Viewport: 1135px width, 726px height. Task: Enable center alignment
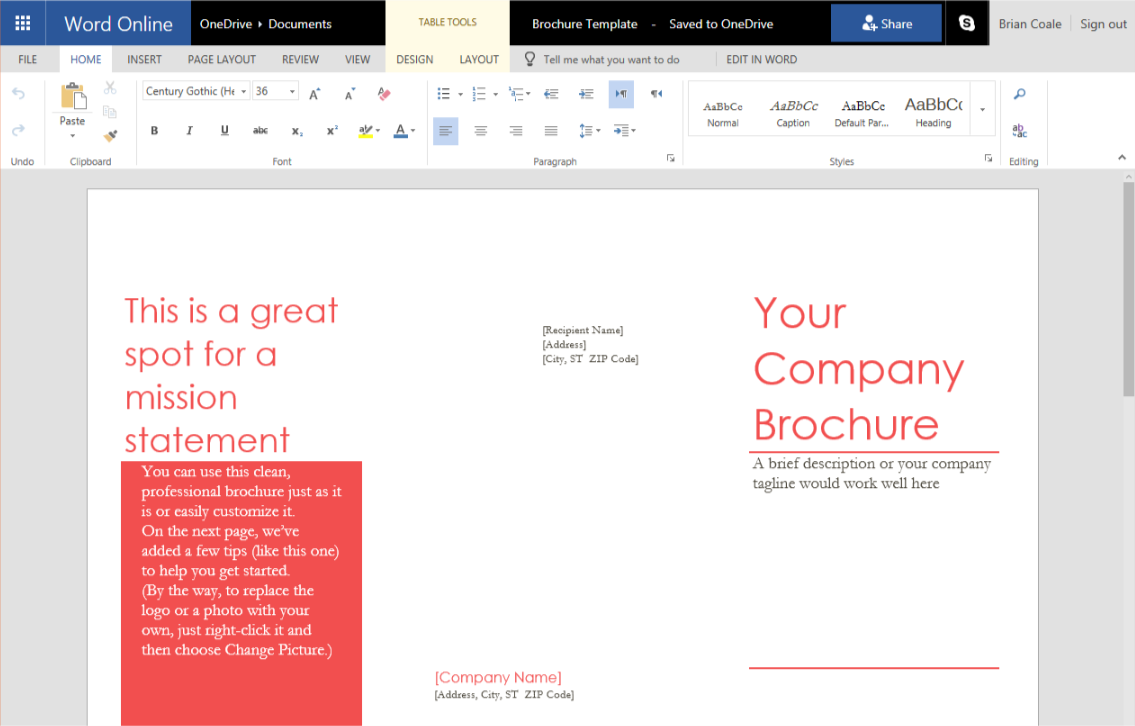[480, 130]
